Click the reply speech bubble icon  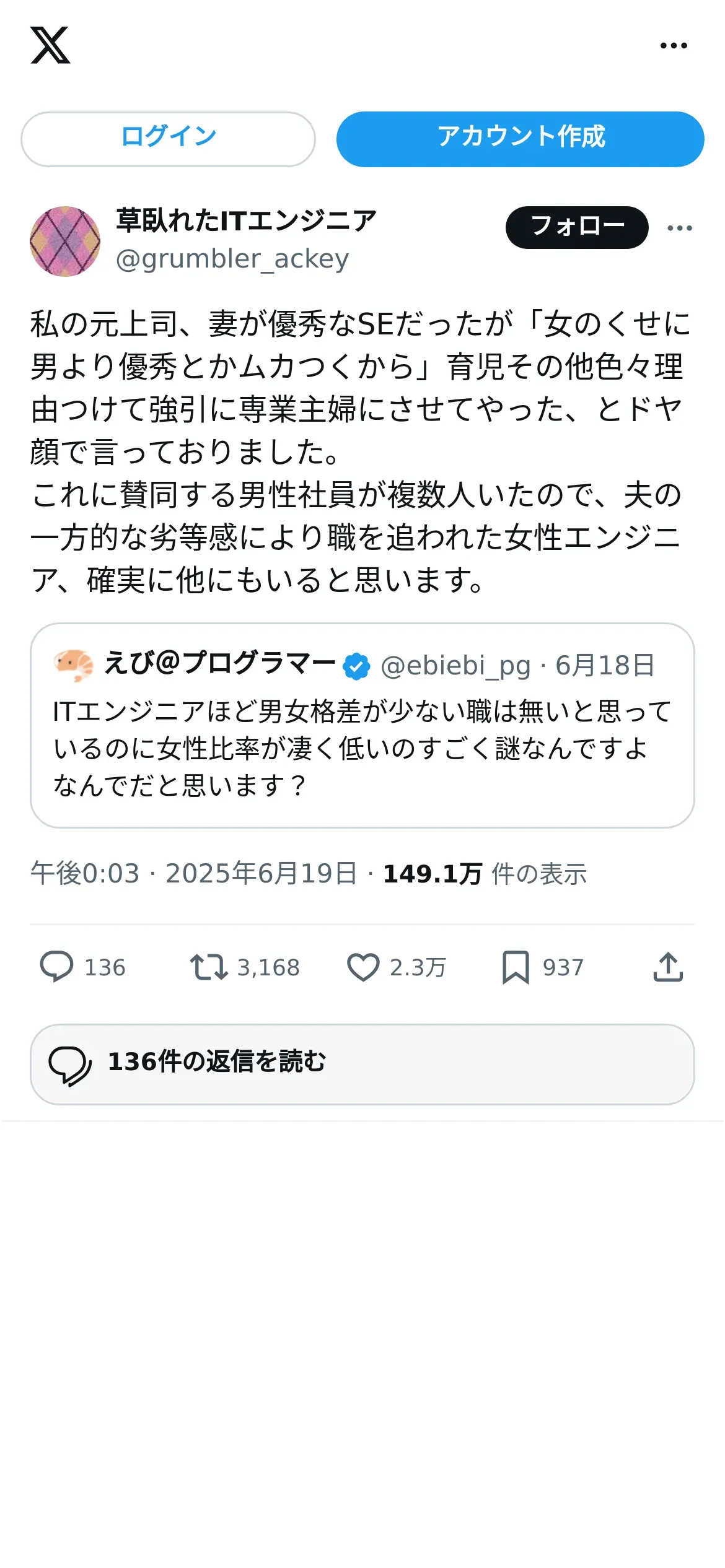point(56,967)
